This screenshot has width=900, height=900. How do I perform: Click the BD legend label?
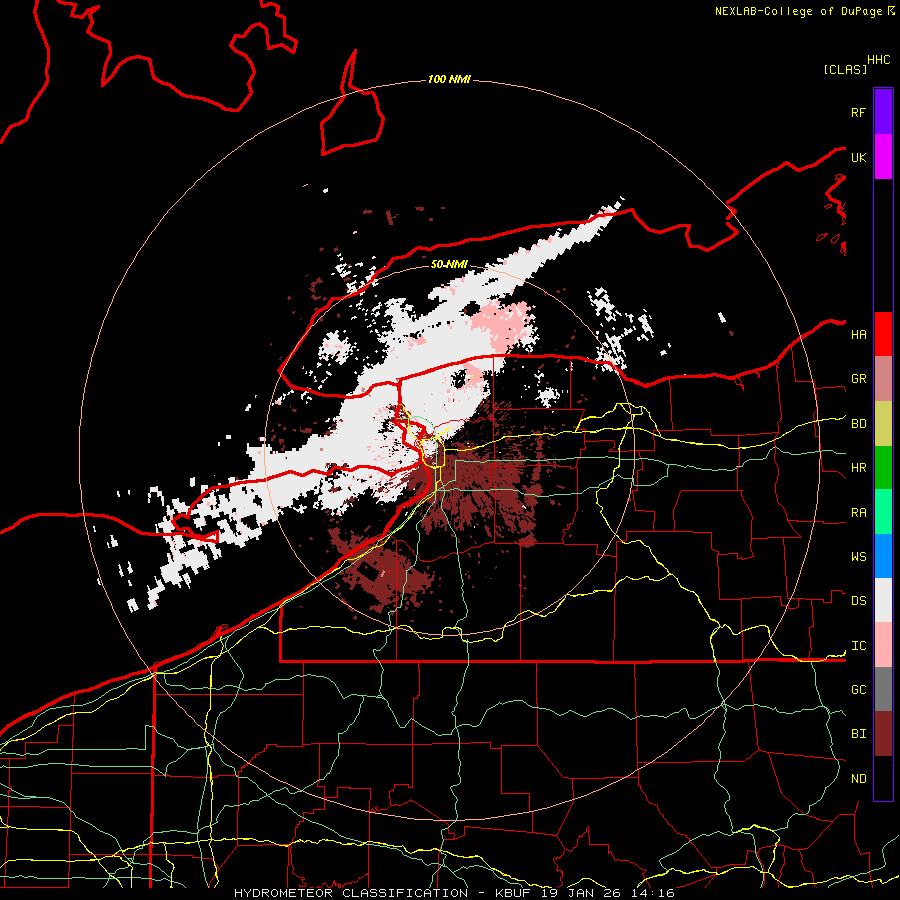(x=858, y=424)
